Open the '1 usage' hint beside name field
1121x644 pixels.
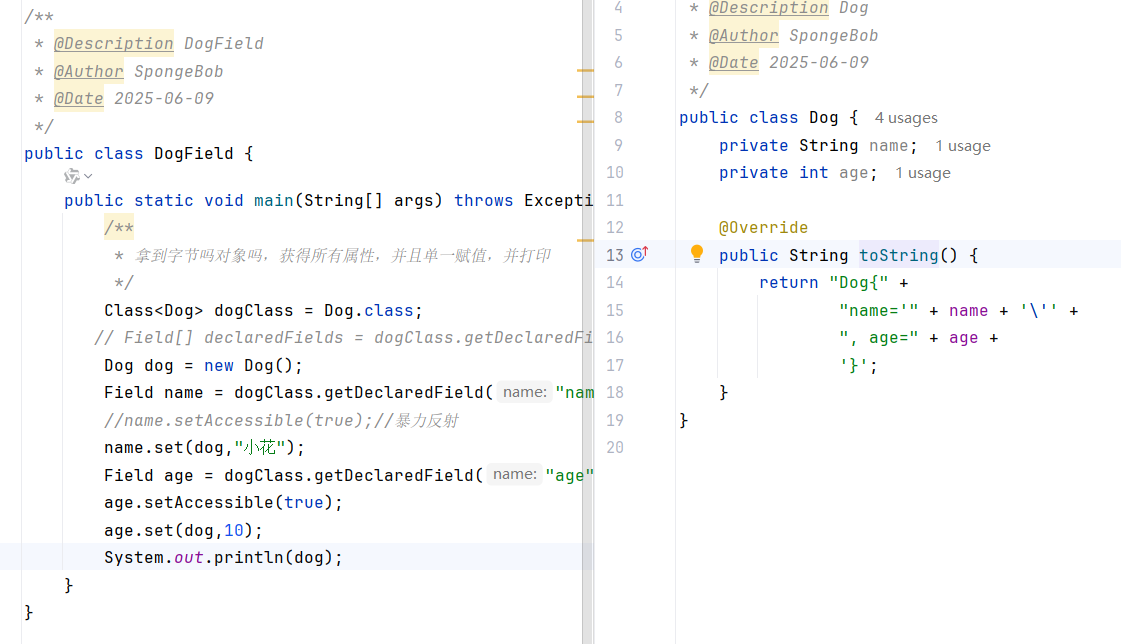[963, 146]
